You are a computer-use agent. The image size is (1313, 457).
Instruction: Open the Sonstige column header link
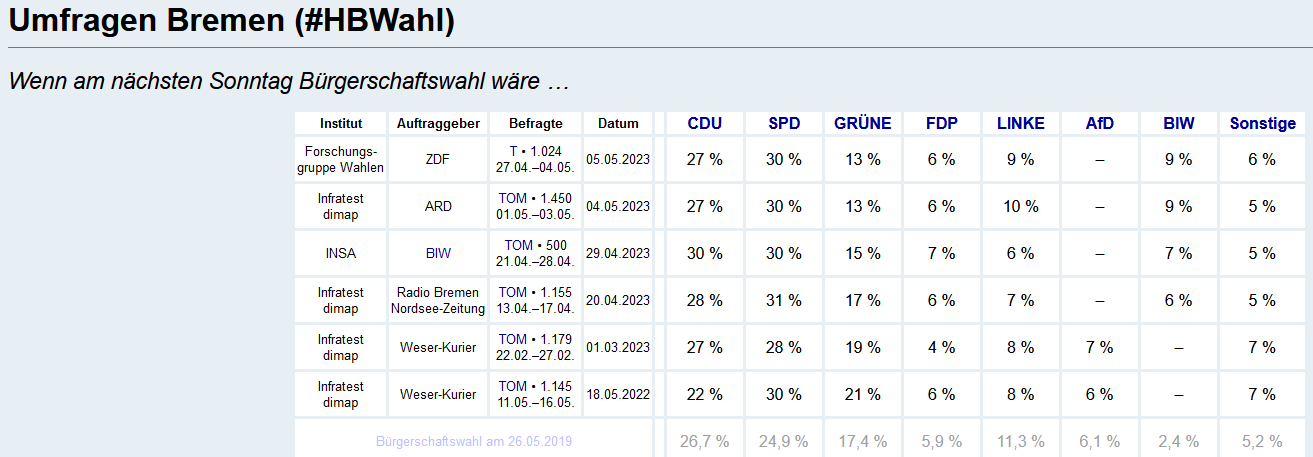(x=1262, y=124)
